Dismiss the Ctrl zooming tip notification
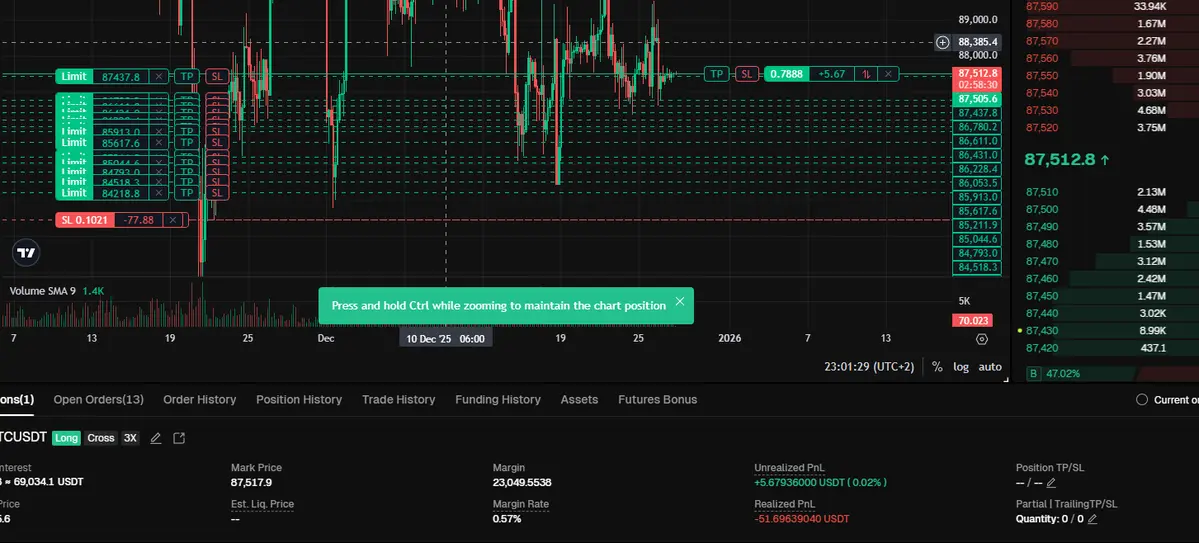 [x=679, y=301]
